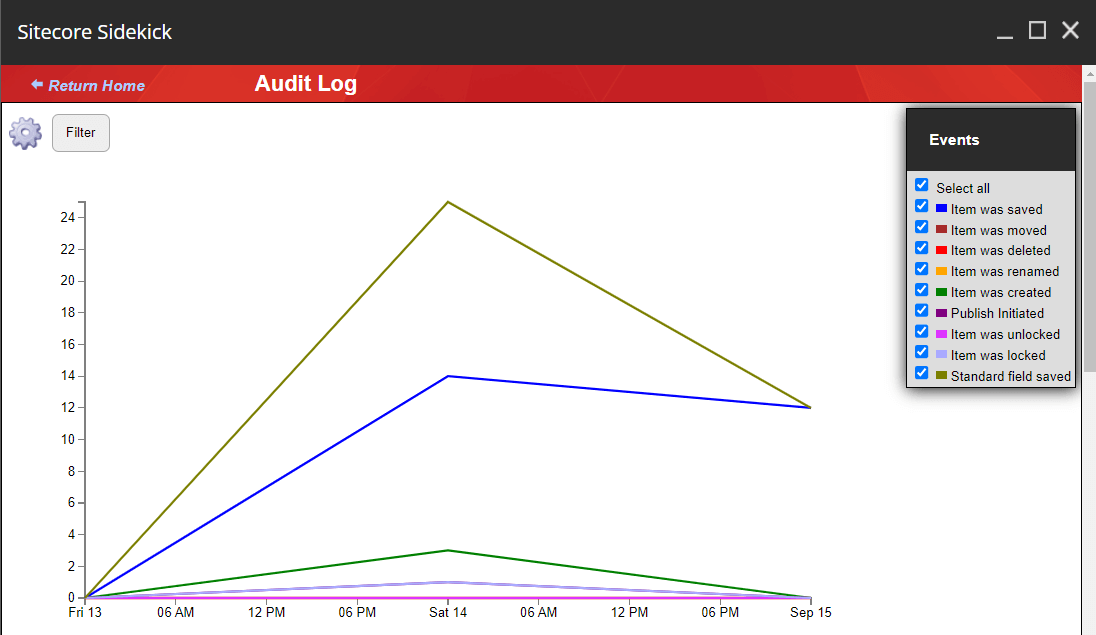
Task: Click the olive Standard field saved swatch
Action: (x=941, y=376)
